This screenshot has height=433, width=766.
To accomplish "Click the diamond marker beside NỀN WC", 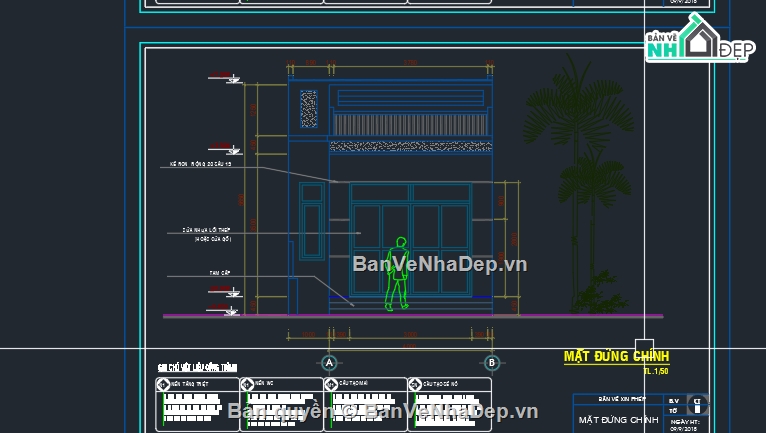I will [x=247, y=385].
